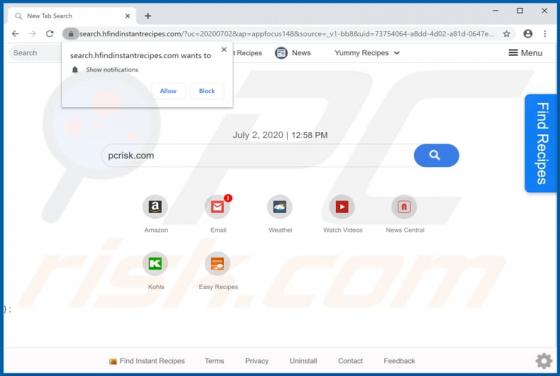This screenshot has width=560, height=376.
Task: Open the Weather shortcut icon
Action: tap(280, 207)
